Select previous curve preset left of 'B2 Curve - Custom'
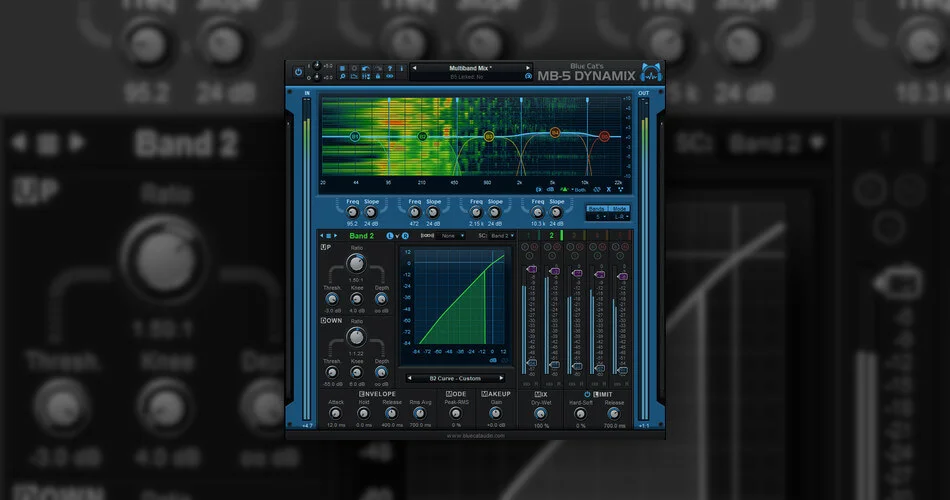Viewport: 950px width, 500px height. pos(410,378)
